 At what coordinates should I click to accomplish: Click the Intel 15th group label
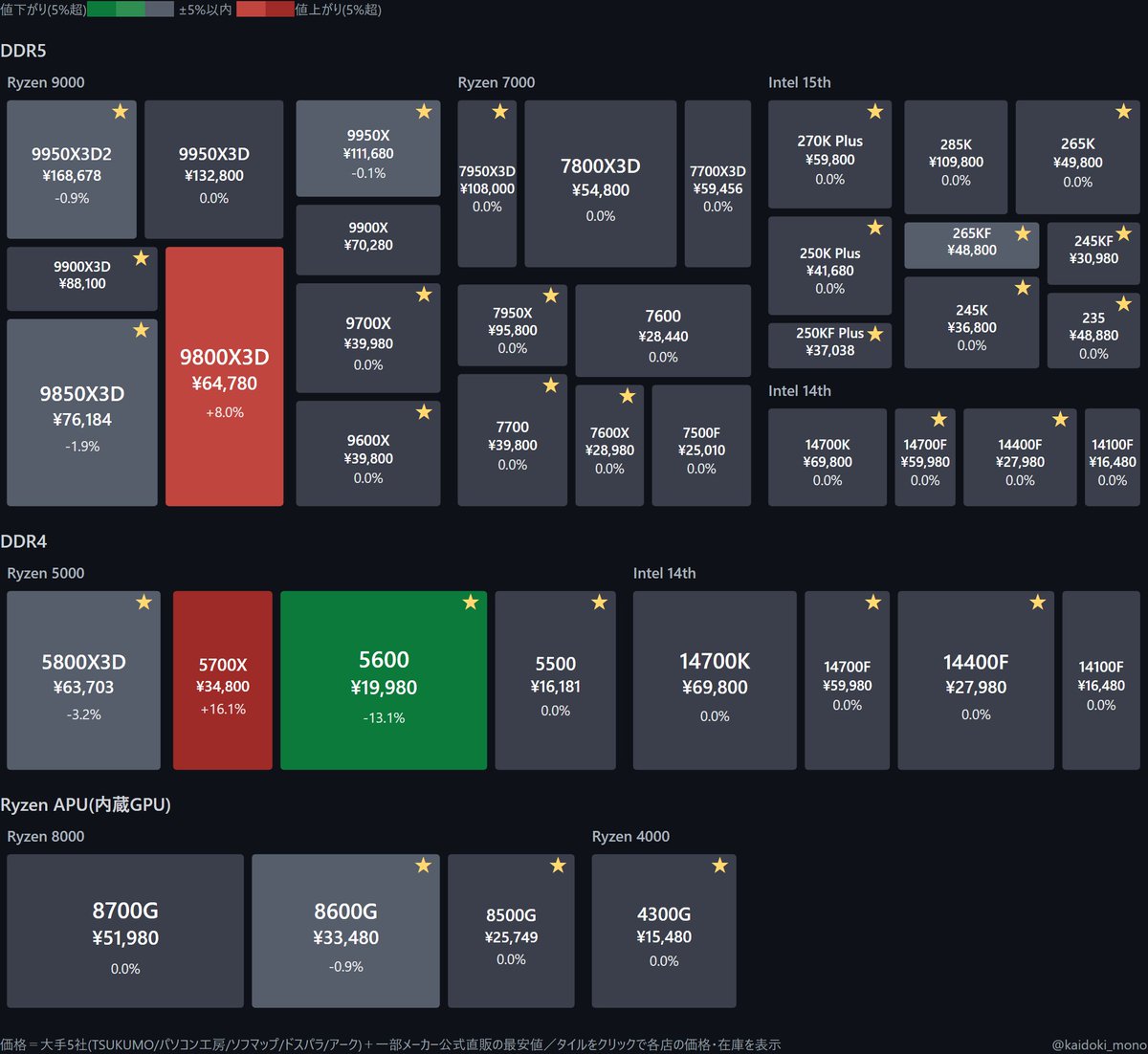point(800,82)
